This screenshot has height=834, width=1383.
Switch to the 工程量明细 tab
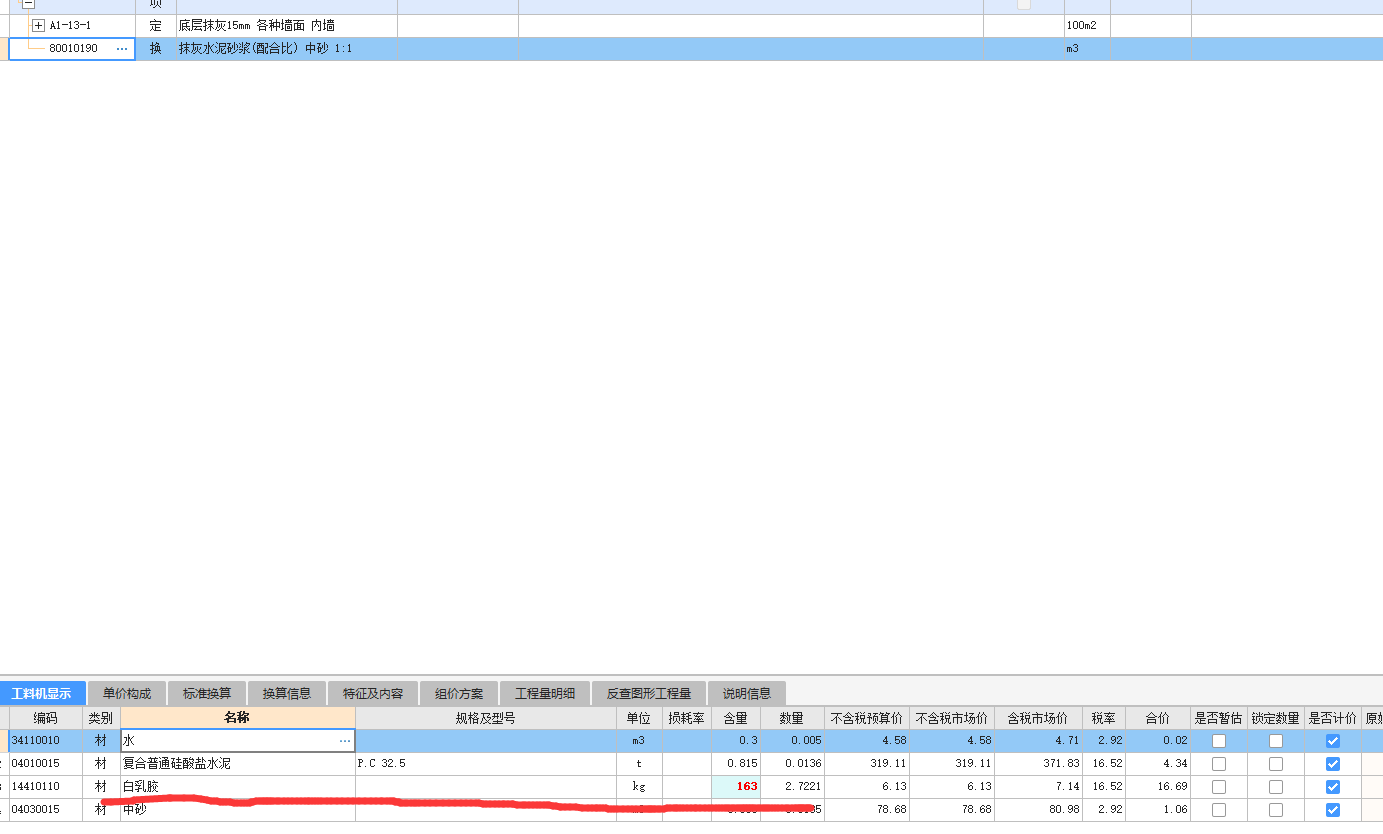click(545, 693)
